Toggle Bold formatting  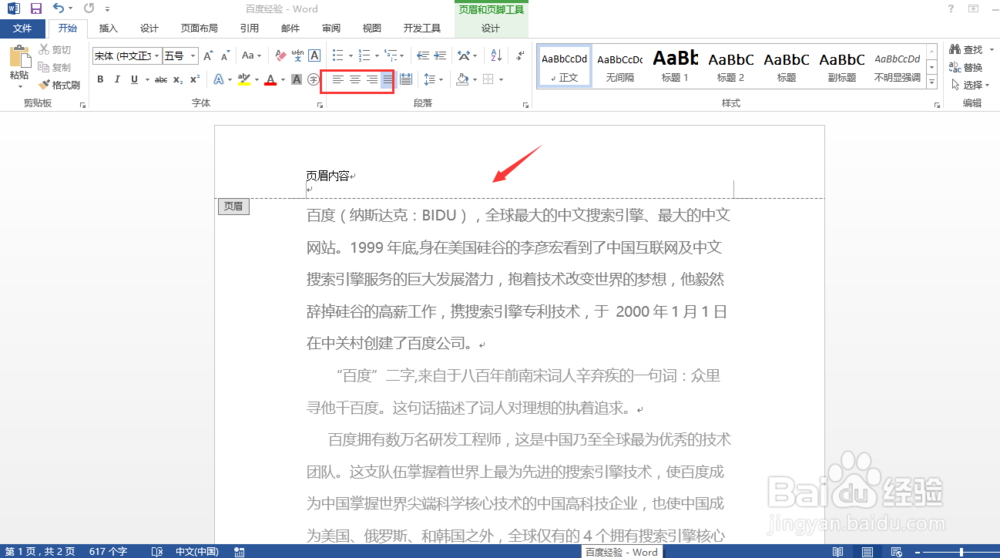[x=100, y=80]
